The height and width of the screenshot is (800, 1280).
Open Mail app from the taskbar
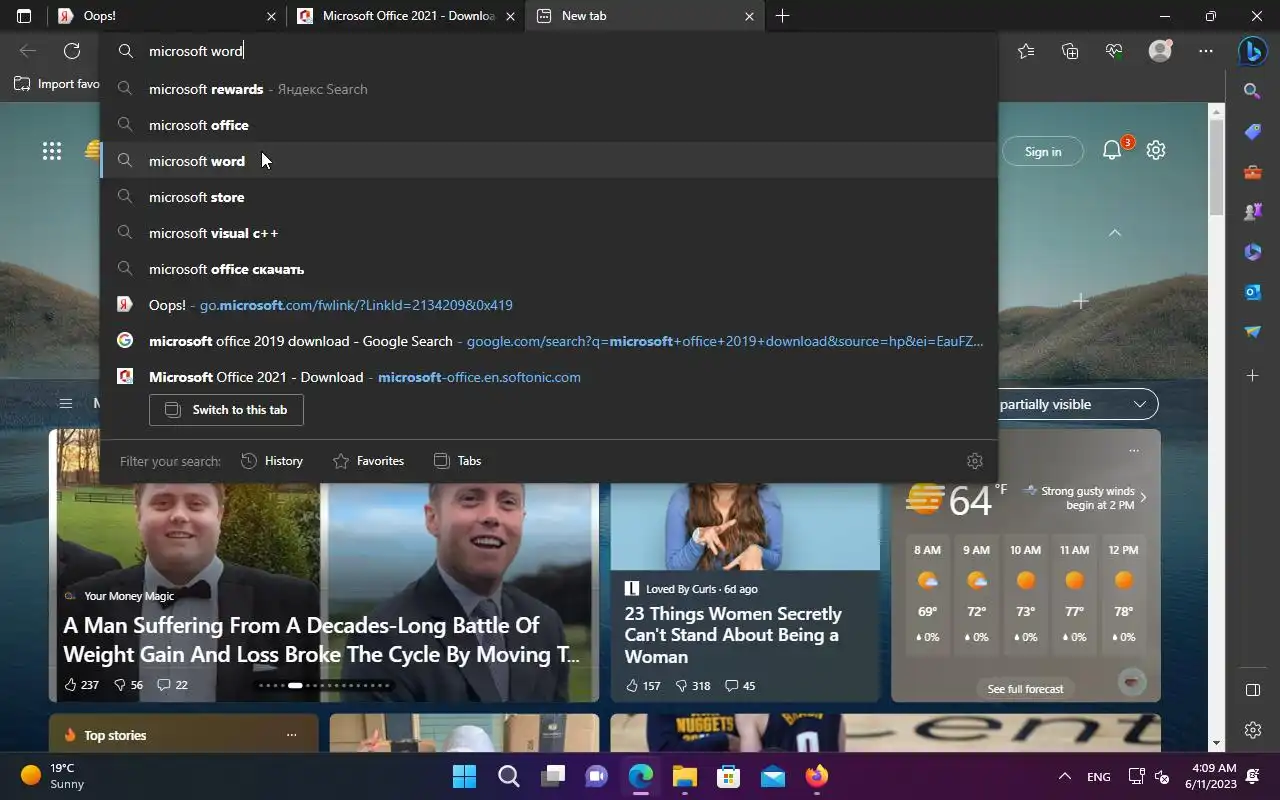[x=773, y=776]
